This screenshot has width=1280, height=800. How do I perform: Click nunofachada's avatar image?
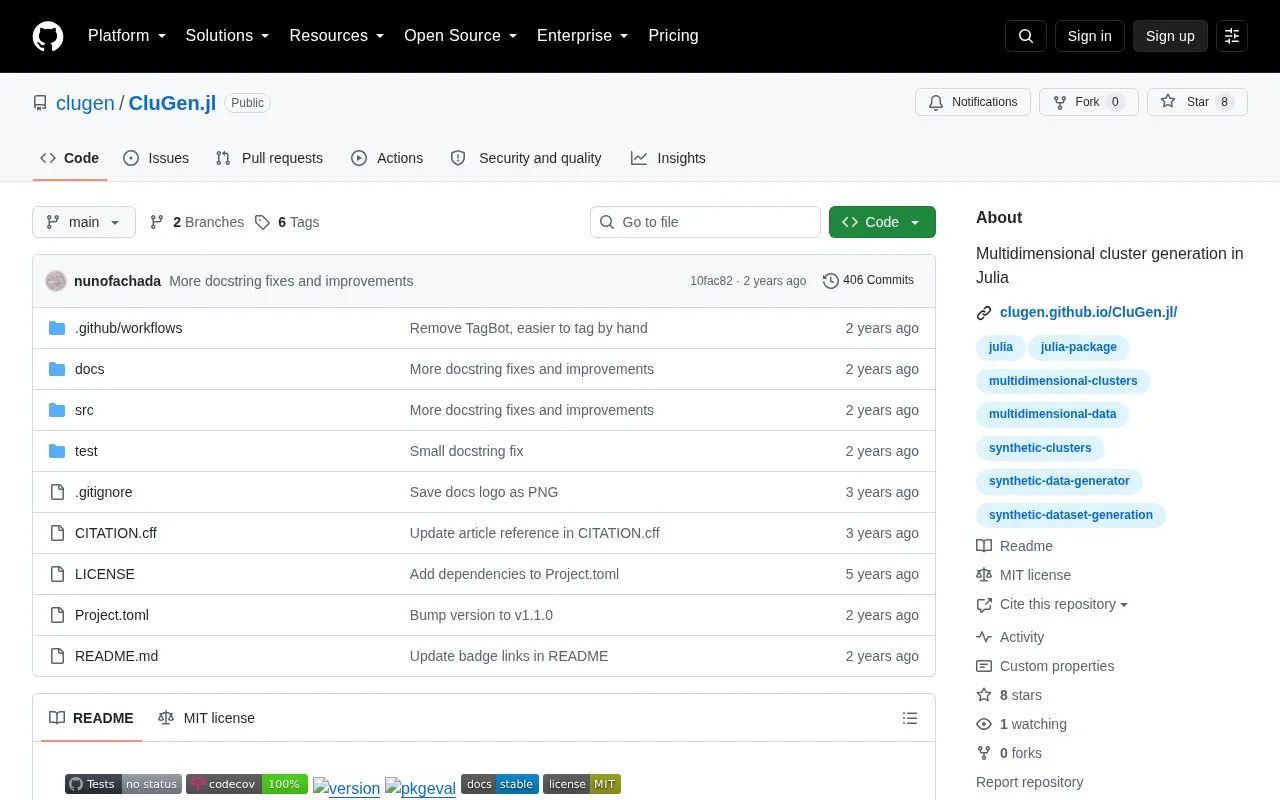tap(56, 281)
